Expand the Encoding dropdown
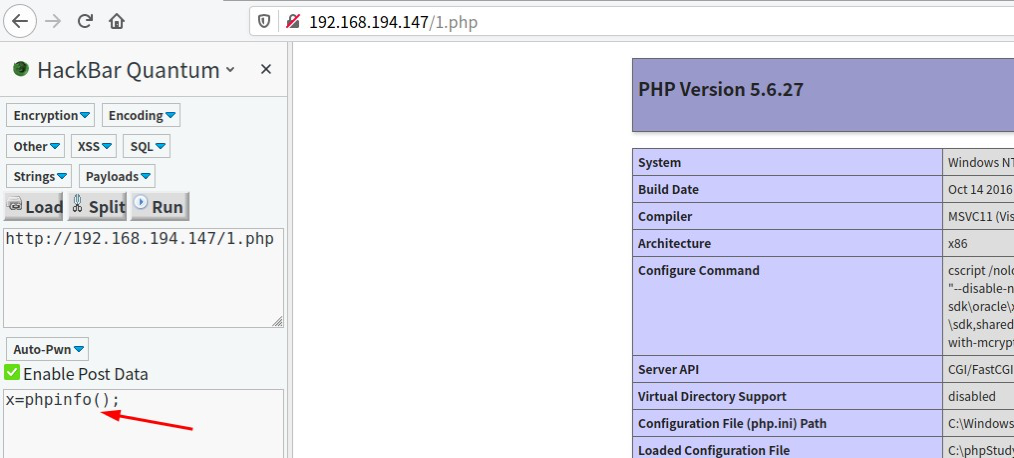 pos(142,115)
